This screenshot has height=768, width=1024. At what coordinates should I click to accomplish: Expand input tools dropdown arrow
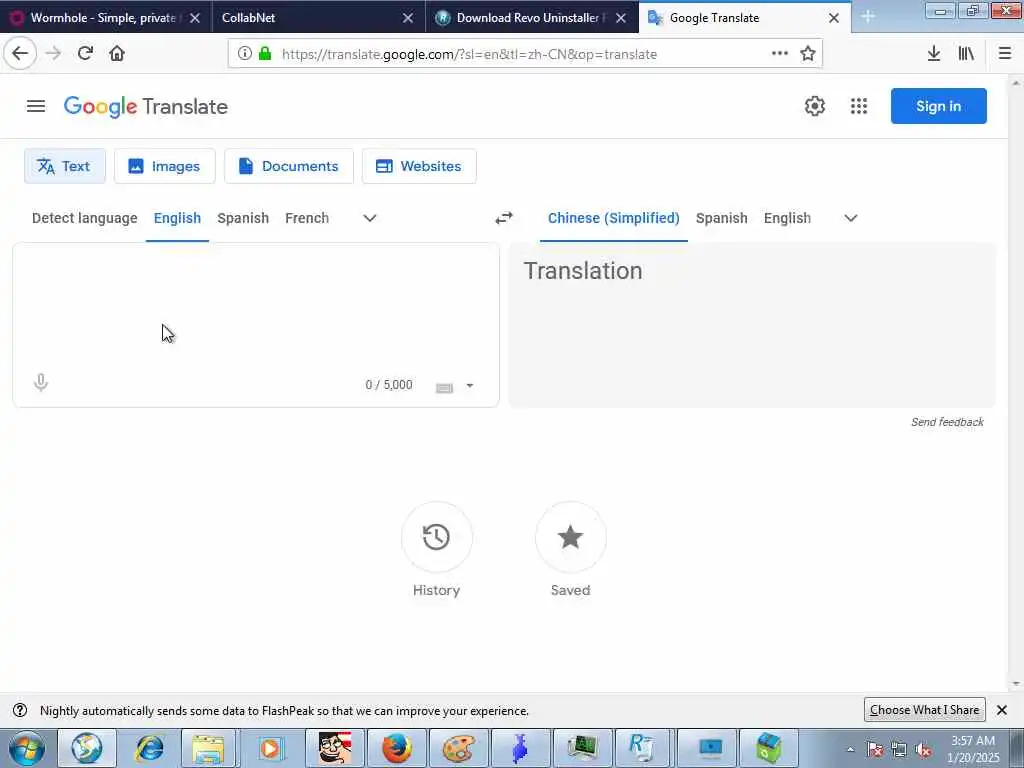click(x=470, y=386)
